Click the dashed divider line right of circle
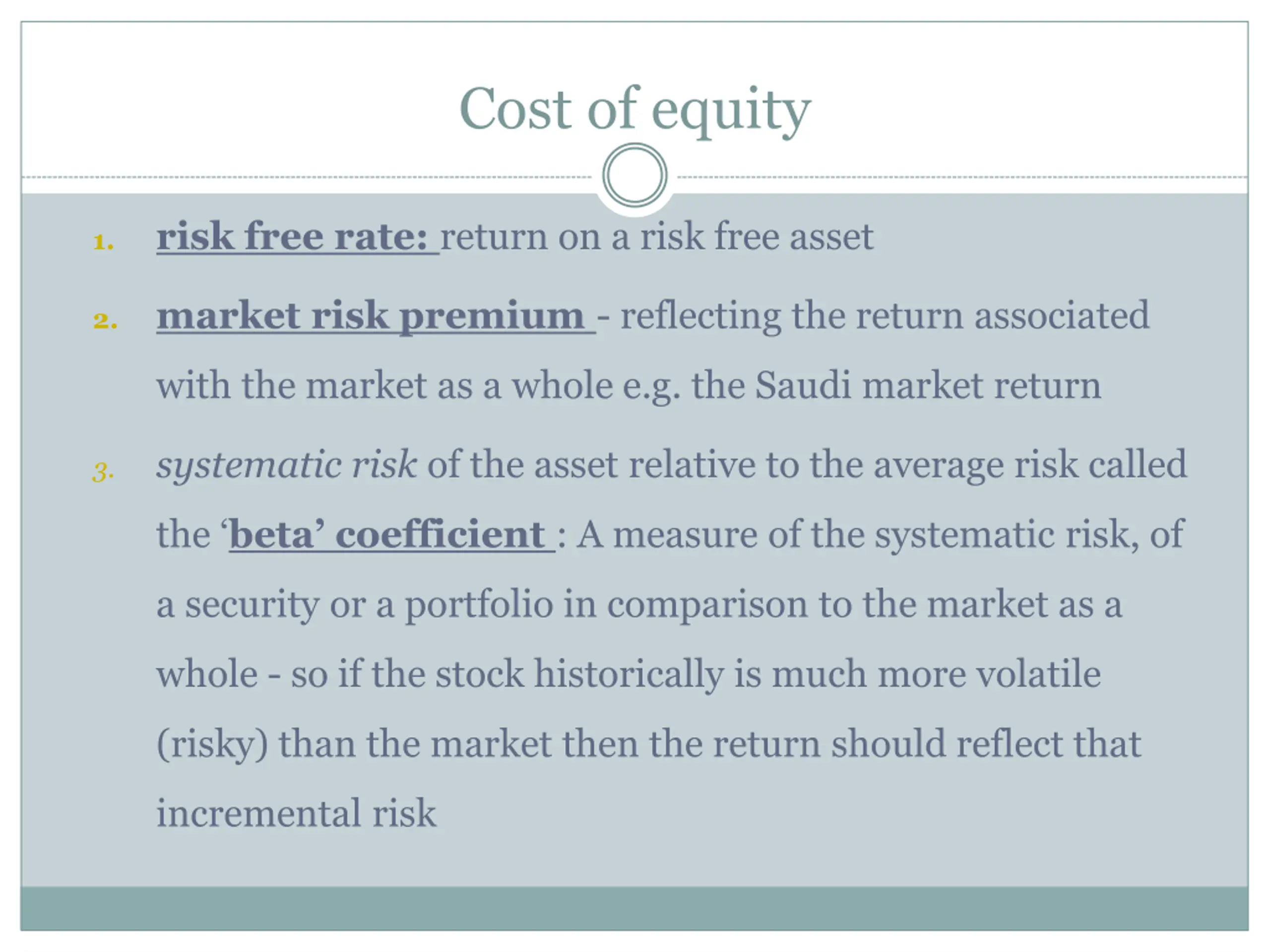The width and height of the screenshot is (1270, 952). (962, 178)
